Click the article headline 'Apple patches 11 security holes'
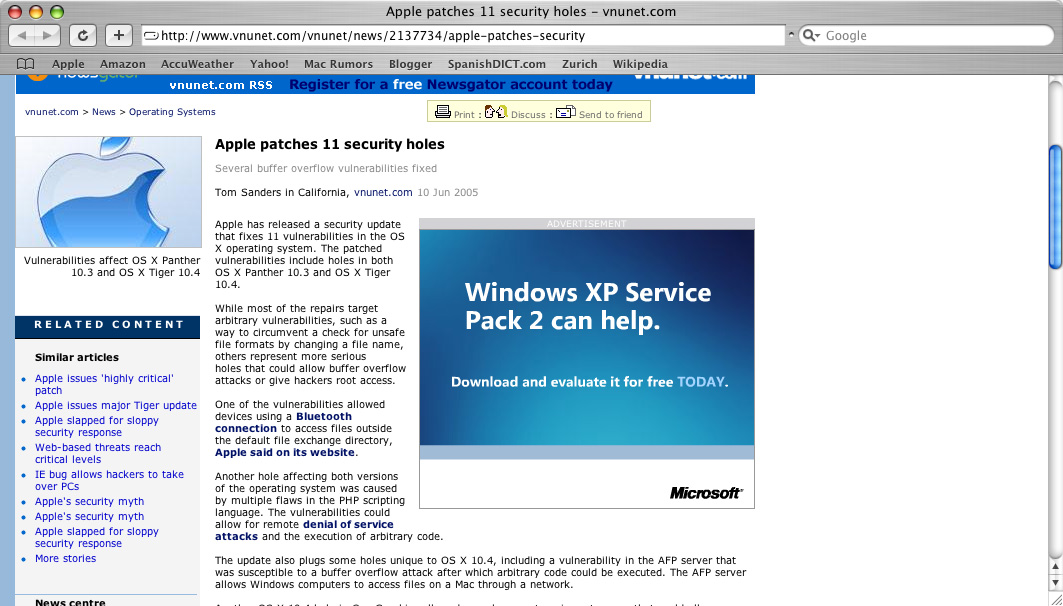 pos(329,144)
